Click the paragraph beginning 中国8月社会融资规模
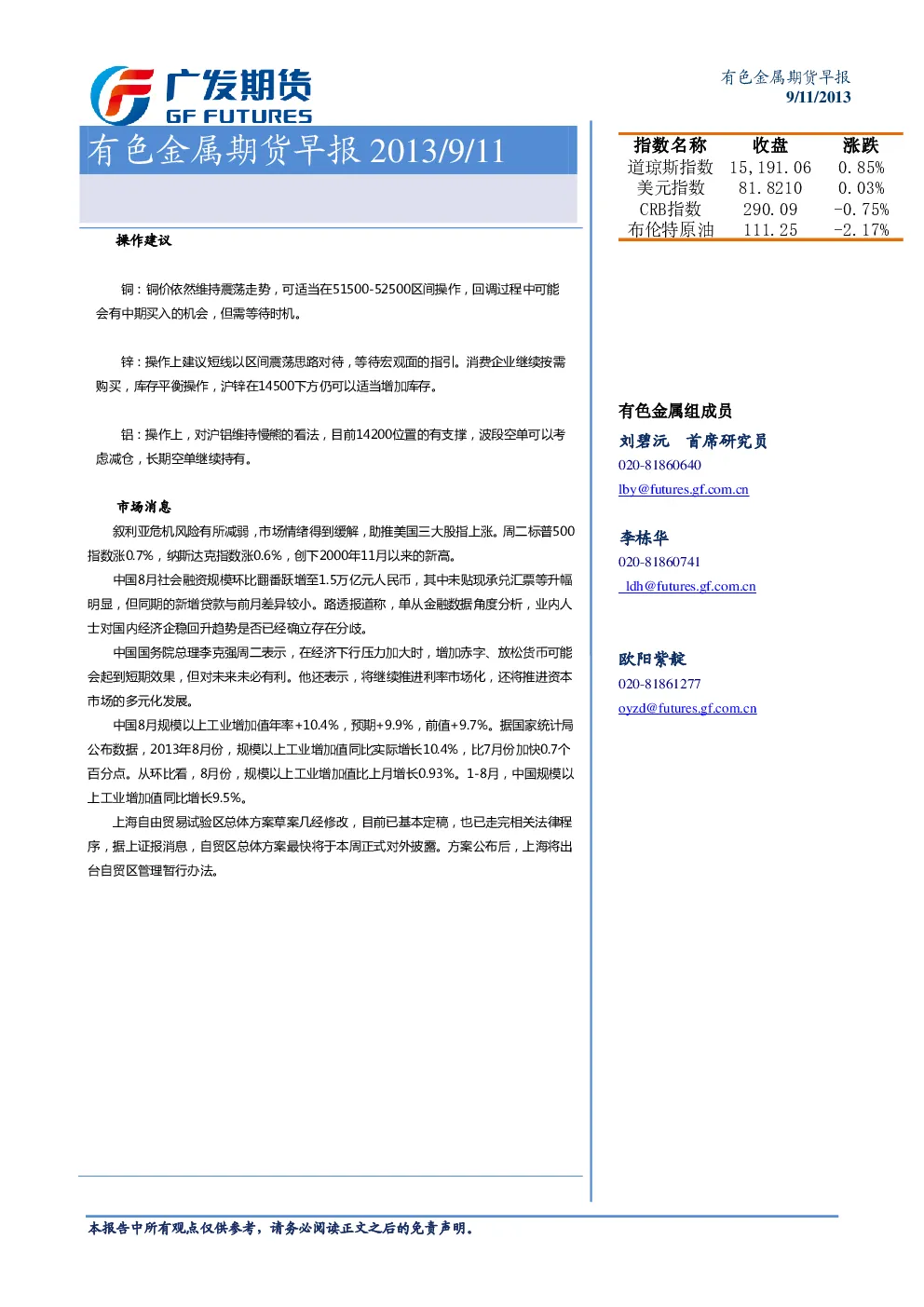Screen dimensions: 924x1307 pos(331,604)
